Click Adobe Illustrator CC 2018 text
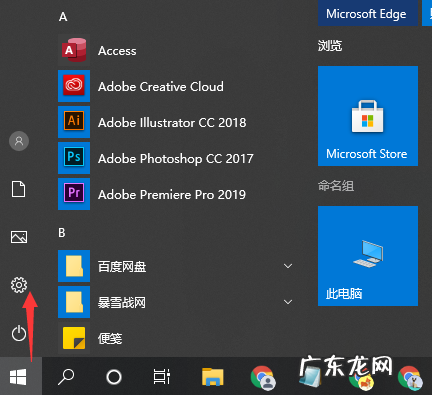 [172, 123]
